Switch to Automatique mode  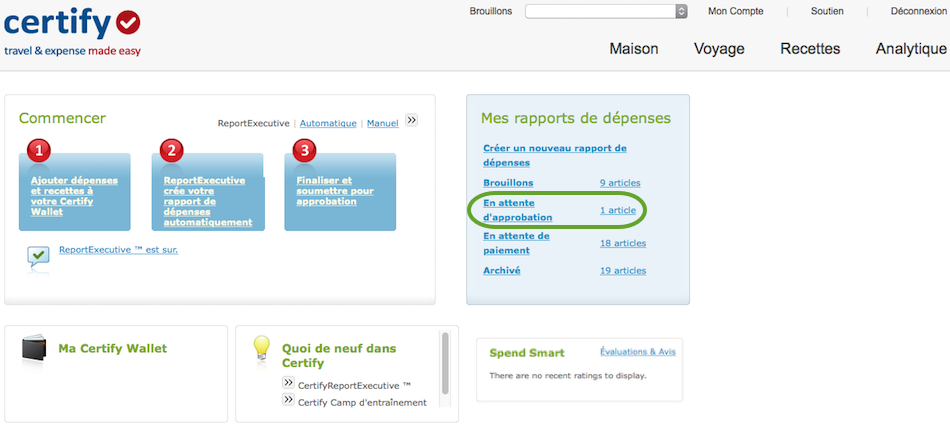point(328,123)
